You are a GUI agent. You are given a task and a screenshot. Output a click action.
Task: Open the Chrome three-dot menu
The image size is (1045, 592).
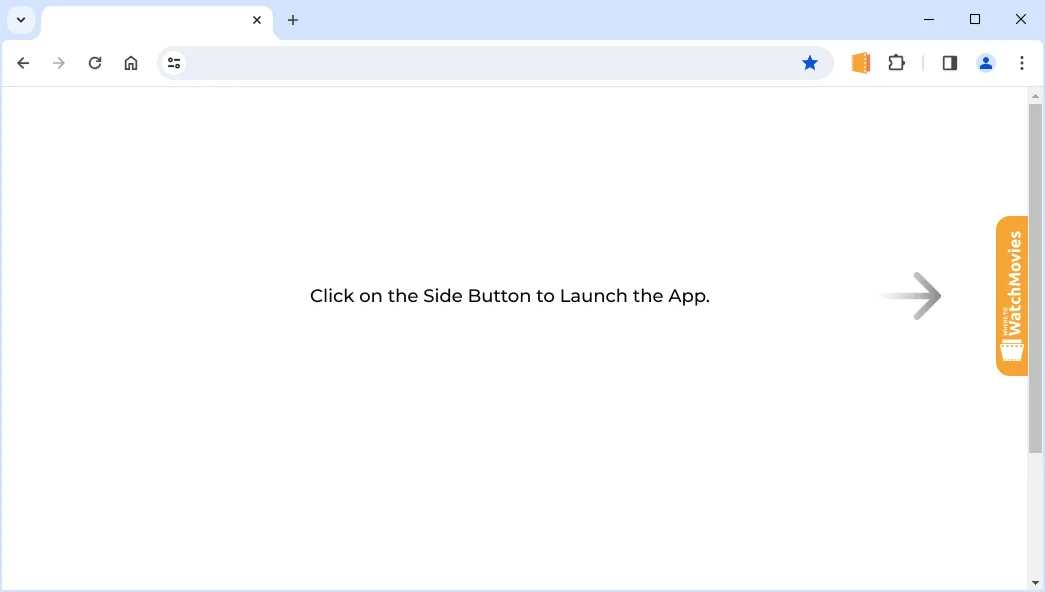[1021, 63]
